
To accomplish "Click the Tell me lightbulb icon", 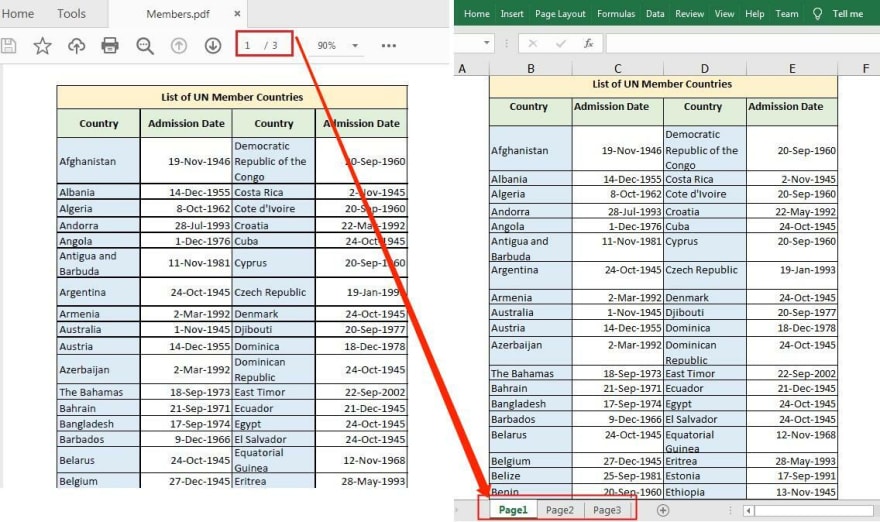I will 817,13.
